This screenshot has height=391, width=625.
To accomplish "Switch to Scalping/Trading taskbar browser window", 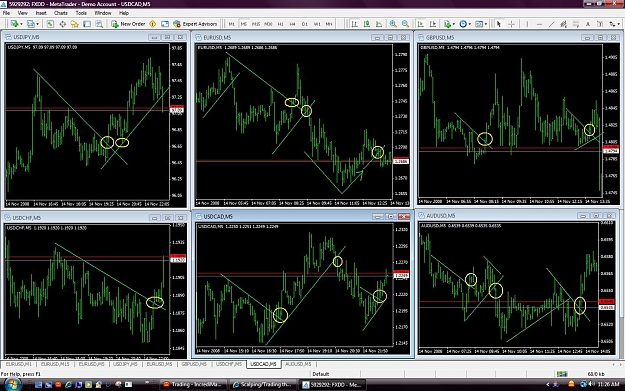I will click(x=263, y=384).
